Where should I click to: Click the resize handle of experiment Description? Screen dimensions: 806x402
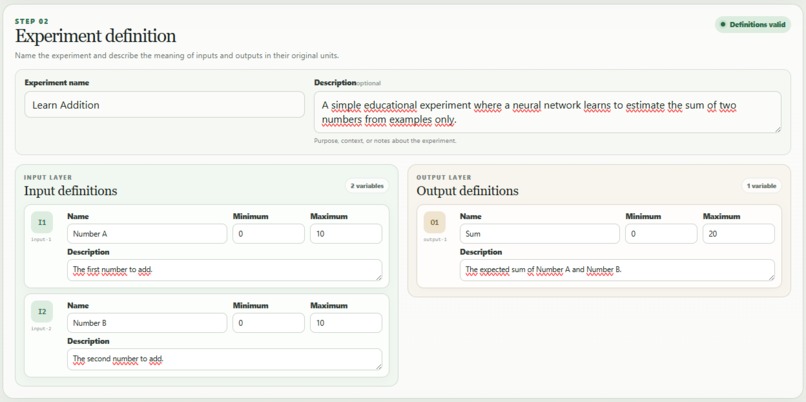coord(777,129)
